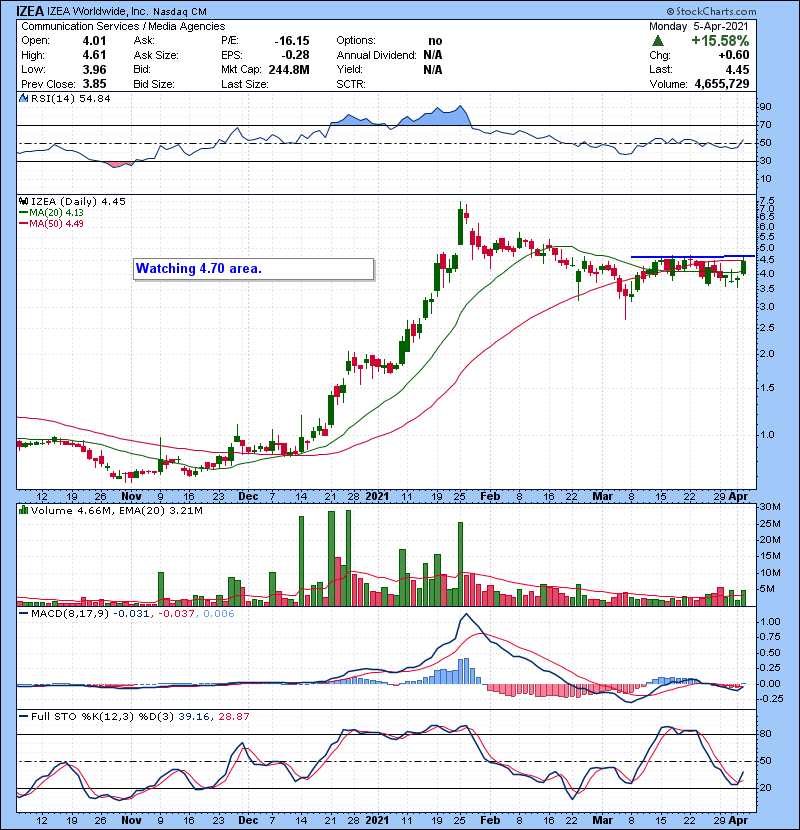Click the IZEA (Daily) candlestick legend icon
Screen dimensions: 800x830
click(x=23, y=201)
